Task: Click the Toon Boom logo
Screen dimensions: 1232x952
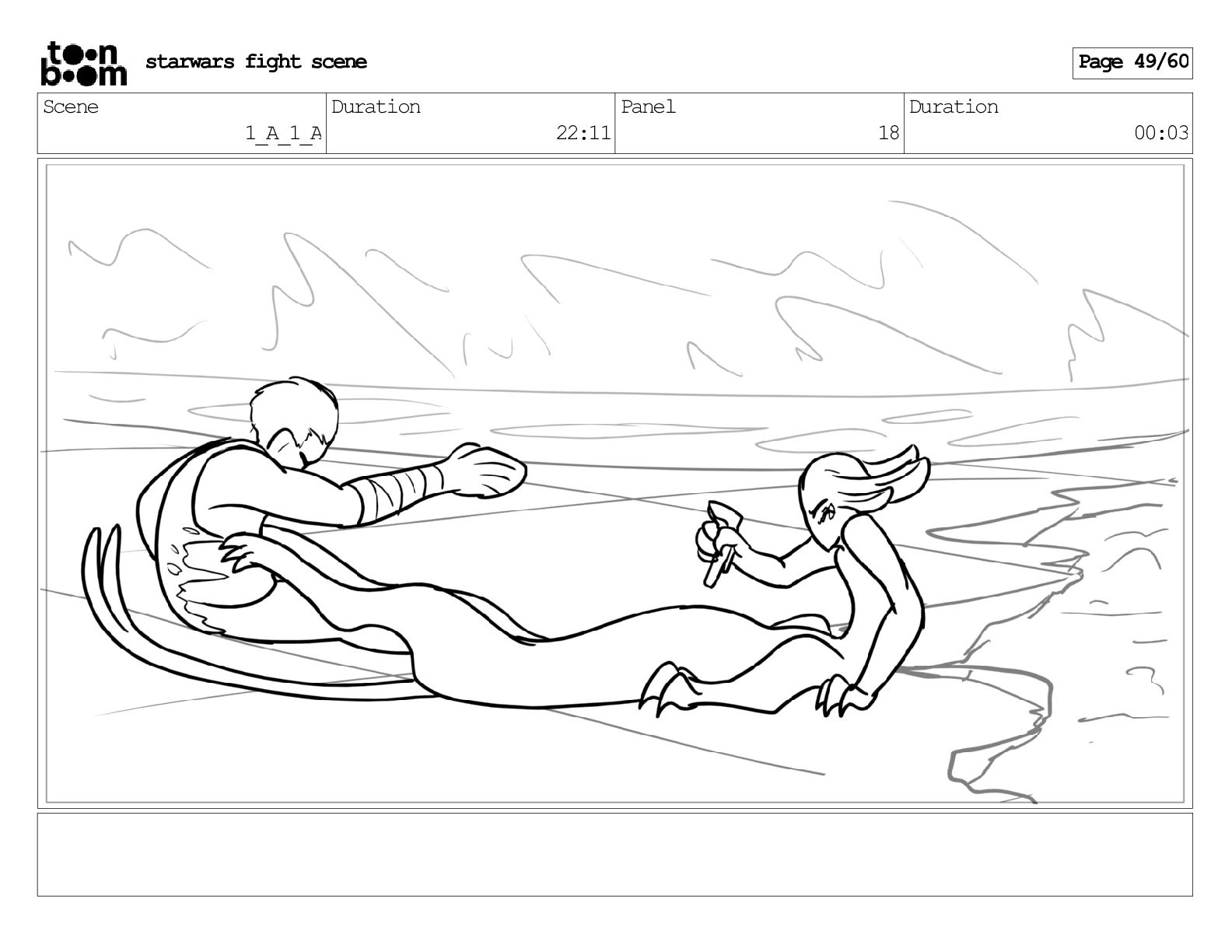Action: pyautogui.click(x=83, y=63)
